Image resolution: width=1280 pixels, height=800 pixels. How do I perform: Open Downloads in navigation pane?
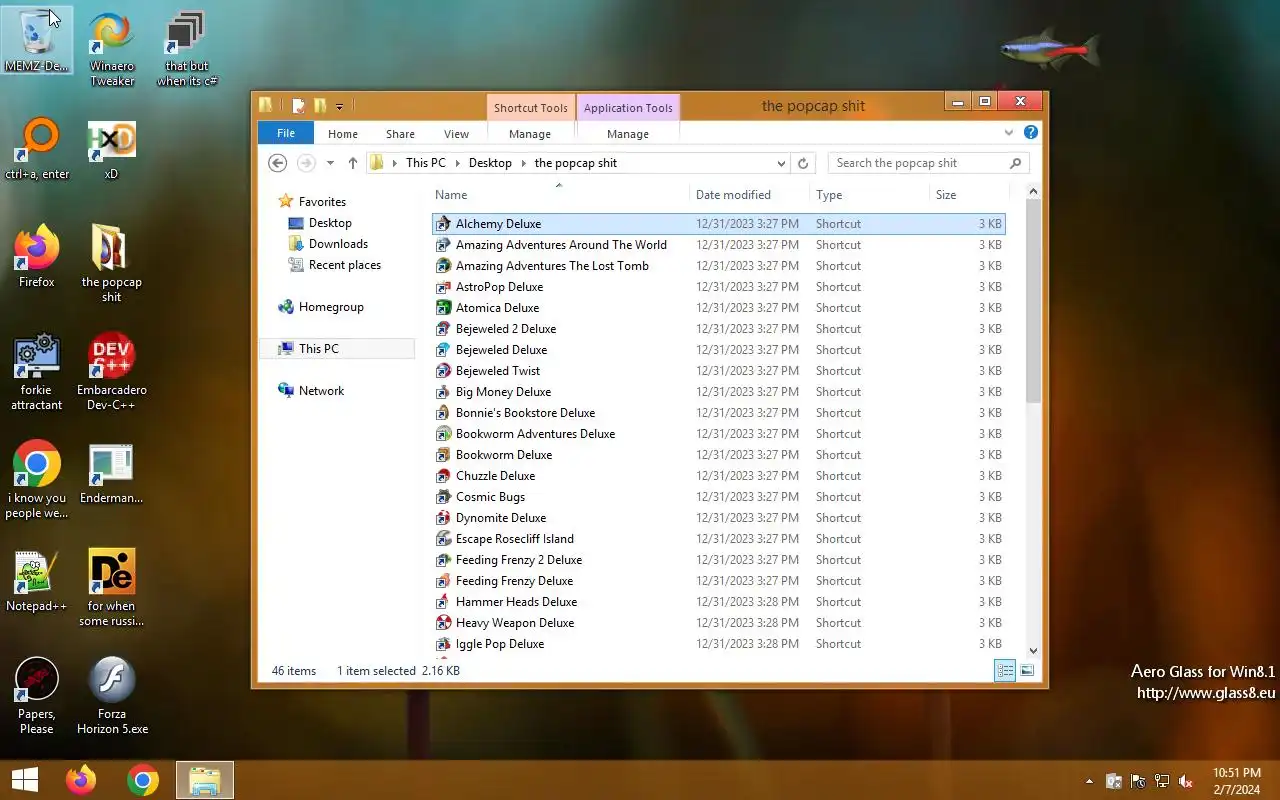(x=328, y=244)
